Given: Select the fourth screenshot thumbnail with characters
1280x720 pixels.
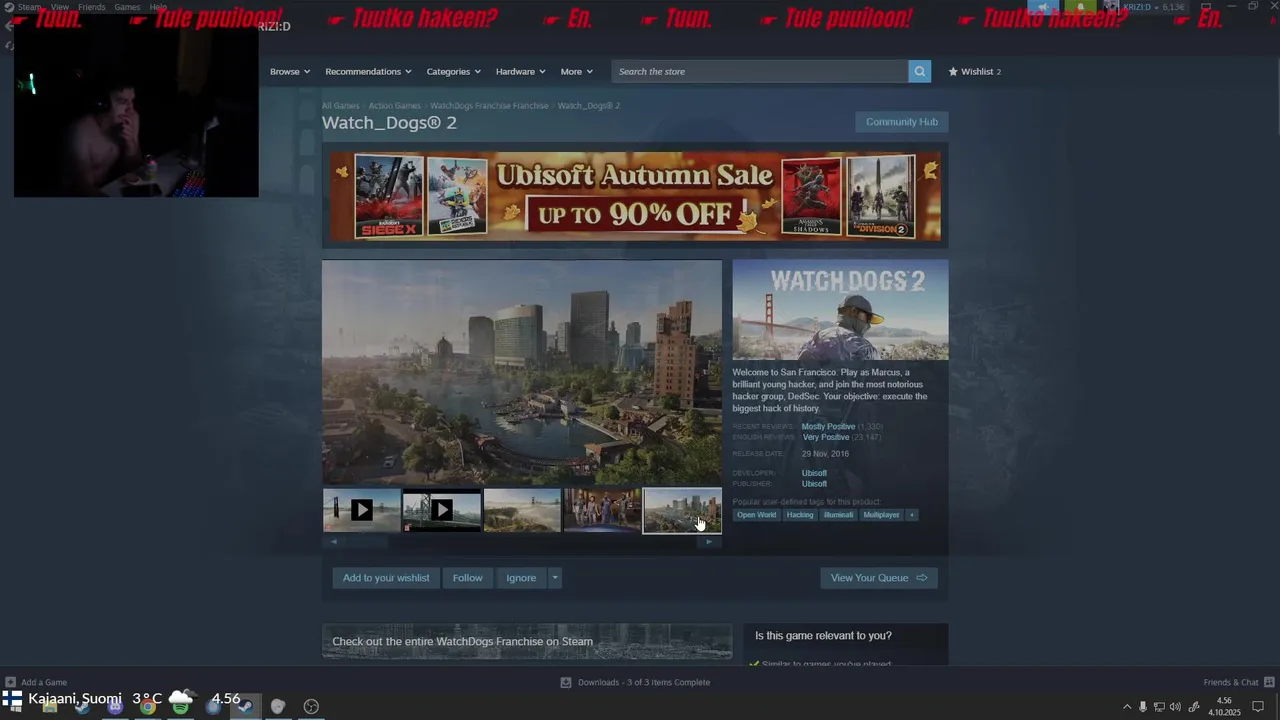Looking at the screenshot, I should 602,510.
